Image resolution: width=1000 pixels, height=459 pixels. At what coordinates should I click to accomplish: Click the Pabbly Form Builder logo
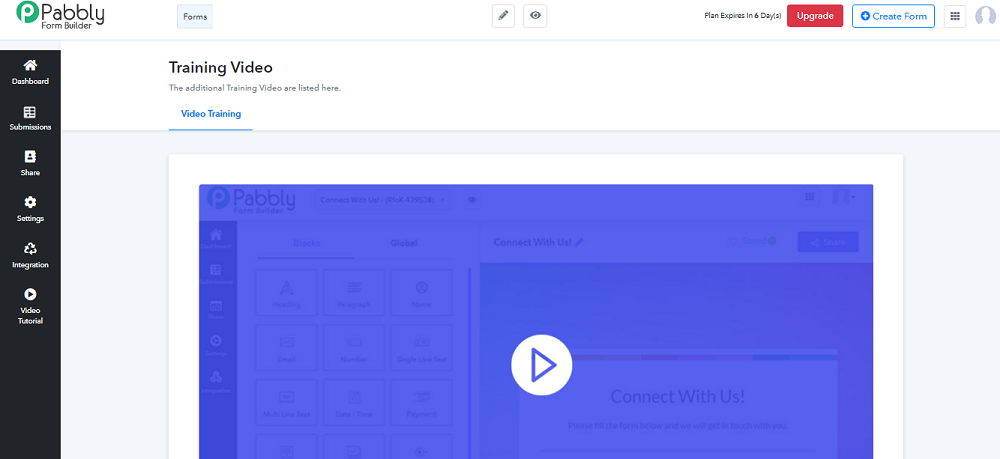click(60, 15)
